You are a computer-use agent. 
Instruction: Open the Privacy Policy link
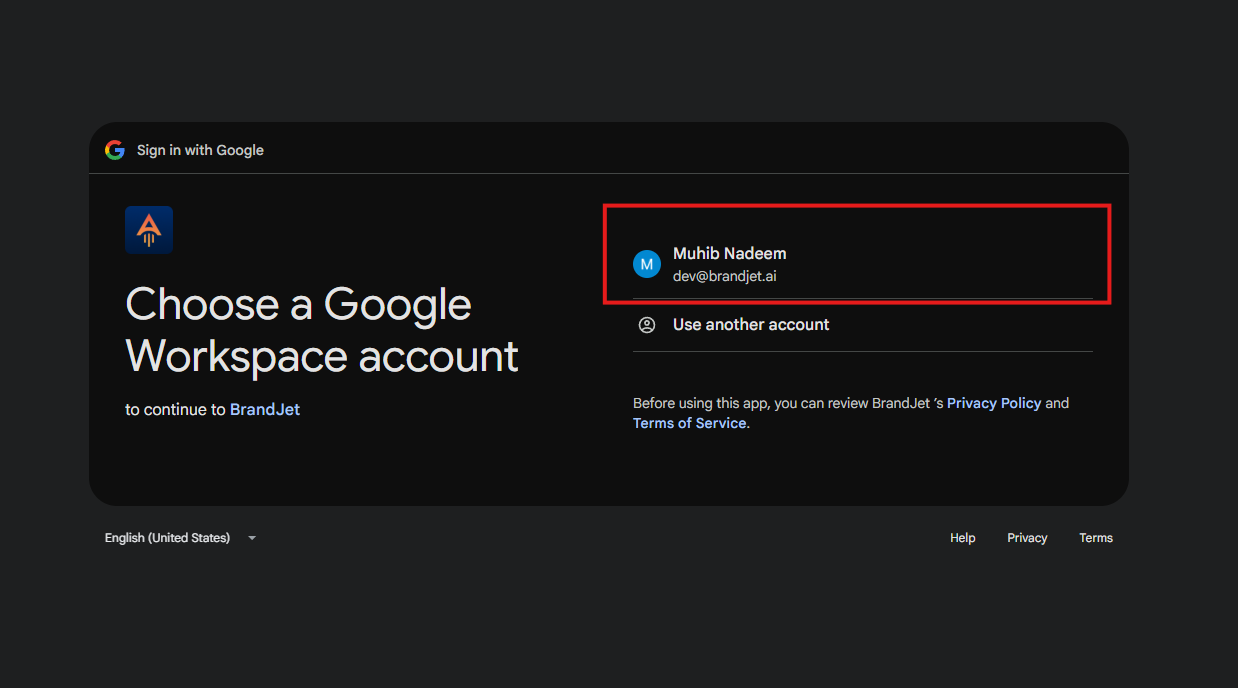pos(994,403)
